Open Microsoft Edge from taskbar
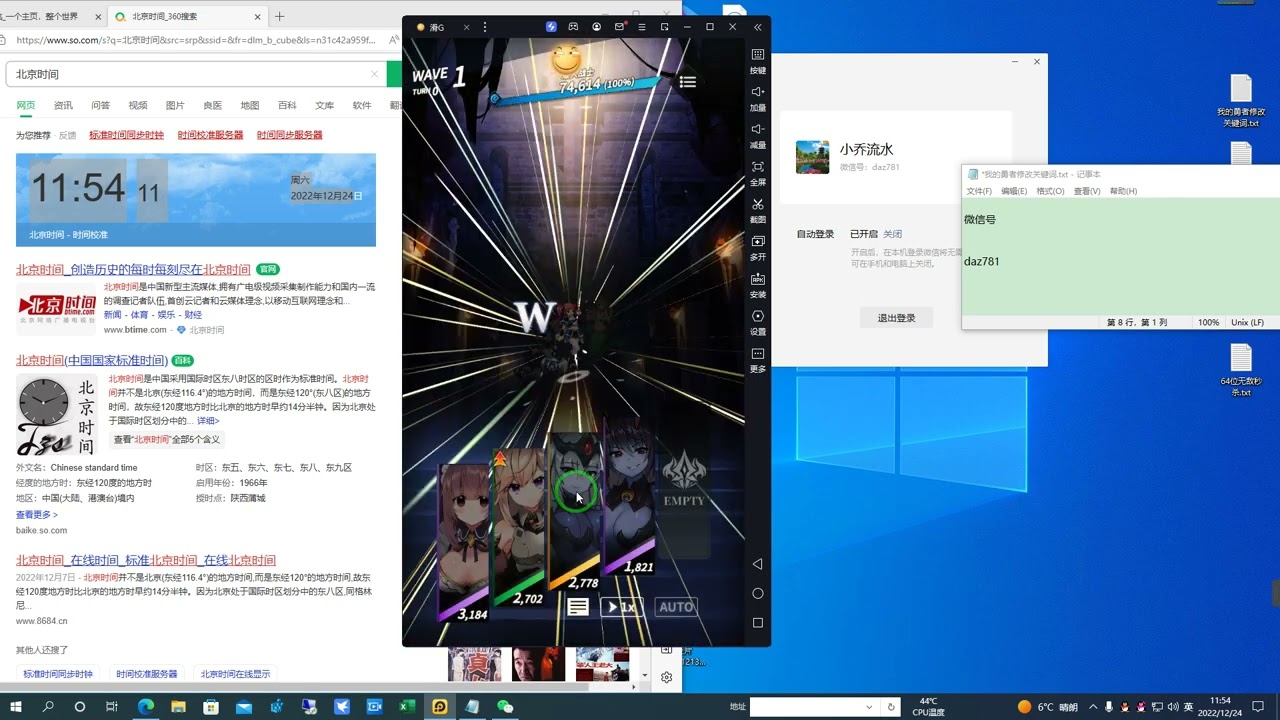 point(146,706)
